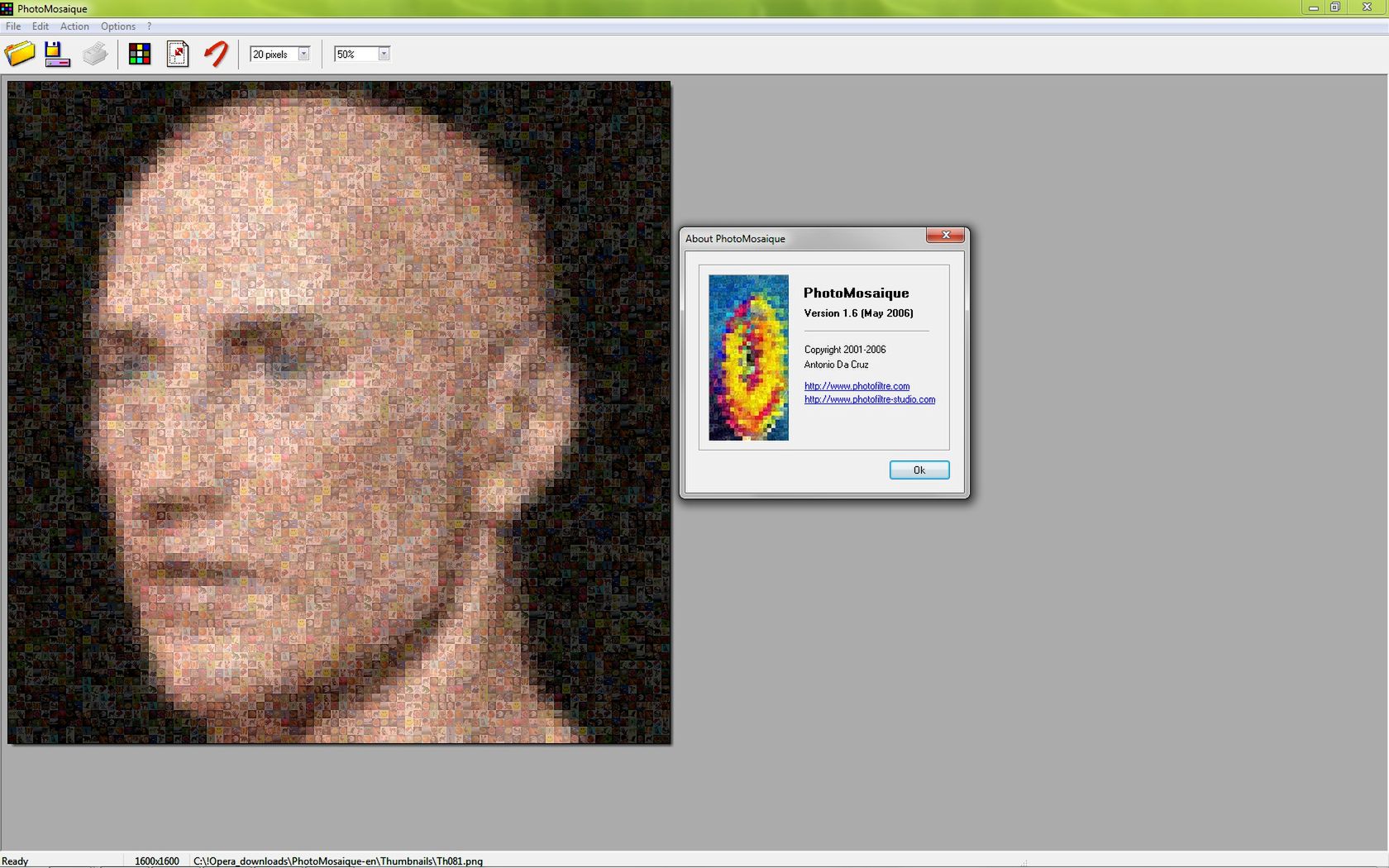Click the colorful mosaic logo in About dialog
The width and height of the screenshot is (1389, 868).
pos(748,357)
